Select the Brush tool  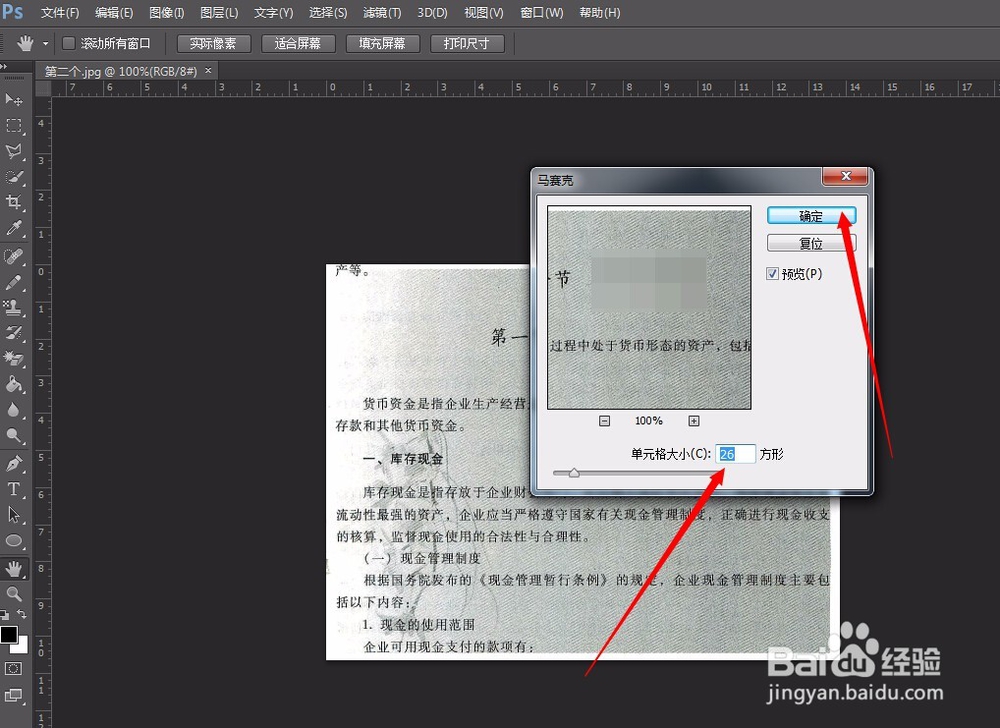(x=13, y=283)
